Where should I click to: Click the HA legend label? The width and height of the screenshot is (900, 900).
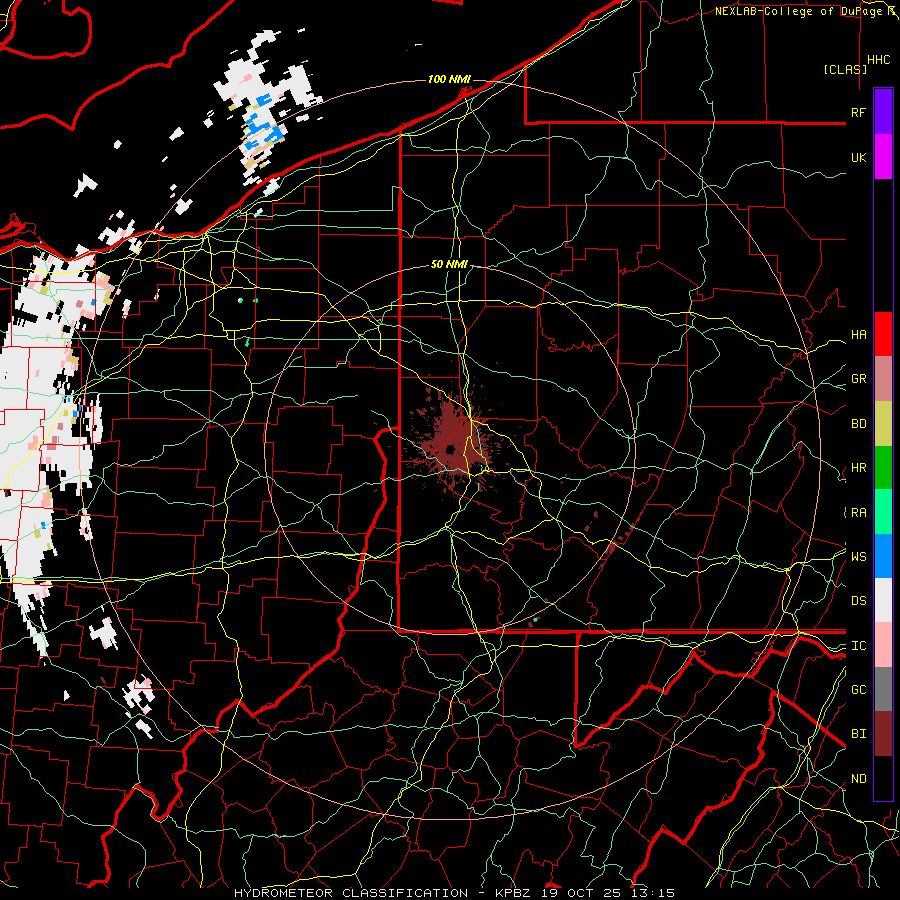[x=858, y=335]
